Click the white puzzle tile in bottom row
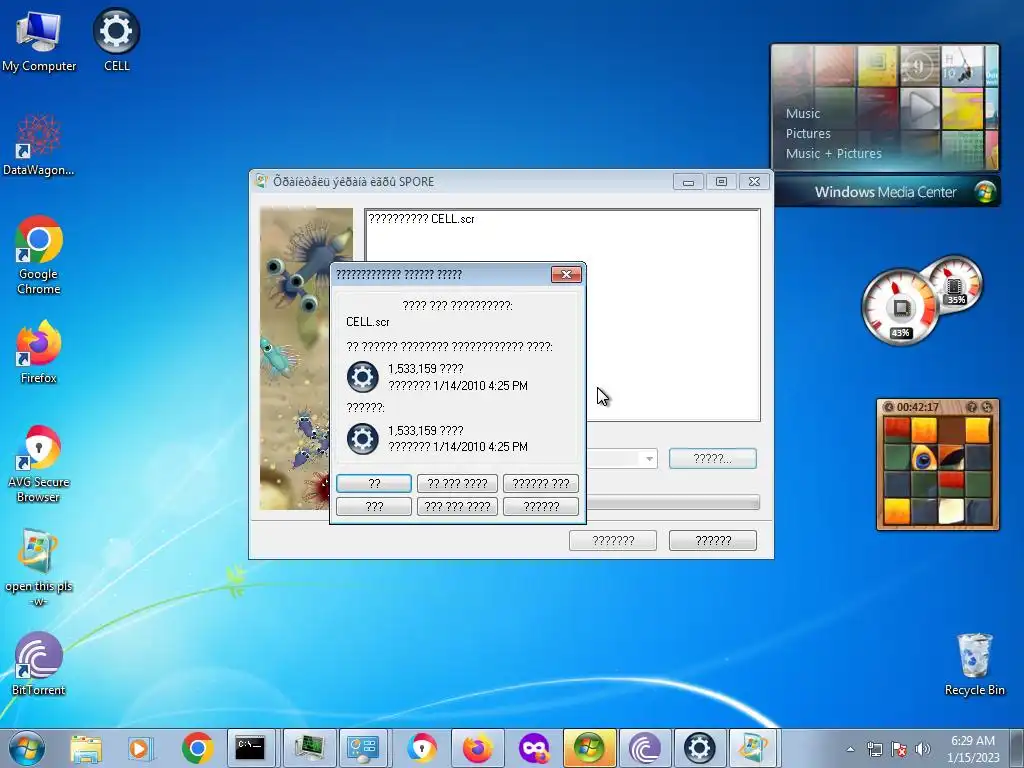Image resolution: width=1024 pixels, height=768 pixels. pos(951,511)
